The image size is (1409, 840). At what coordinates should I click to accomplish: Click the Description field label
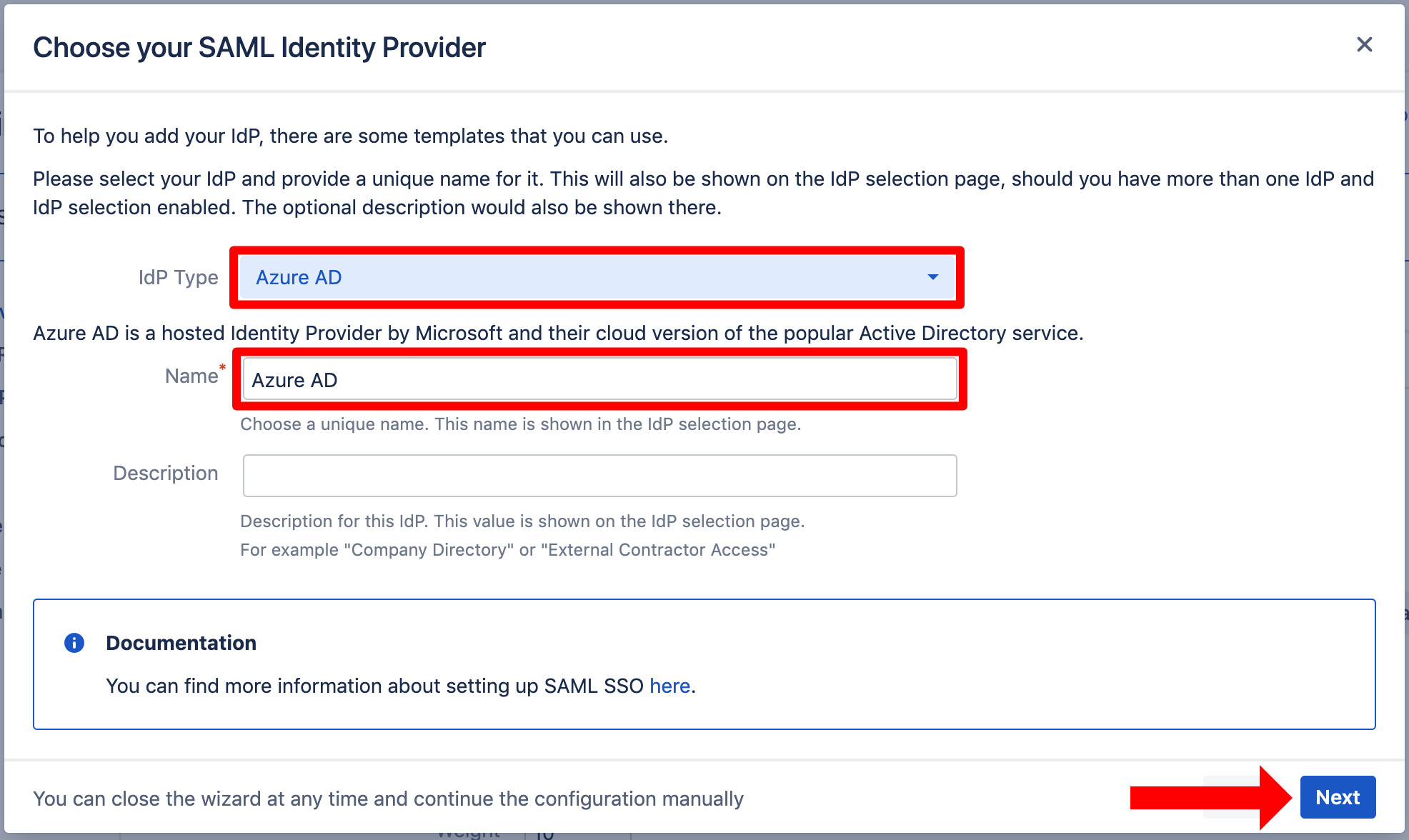[x=165, y=473]
